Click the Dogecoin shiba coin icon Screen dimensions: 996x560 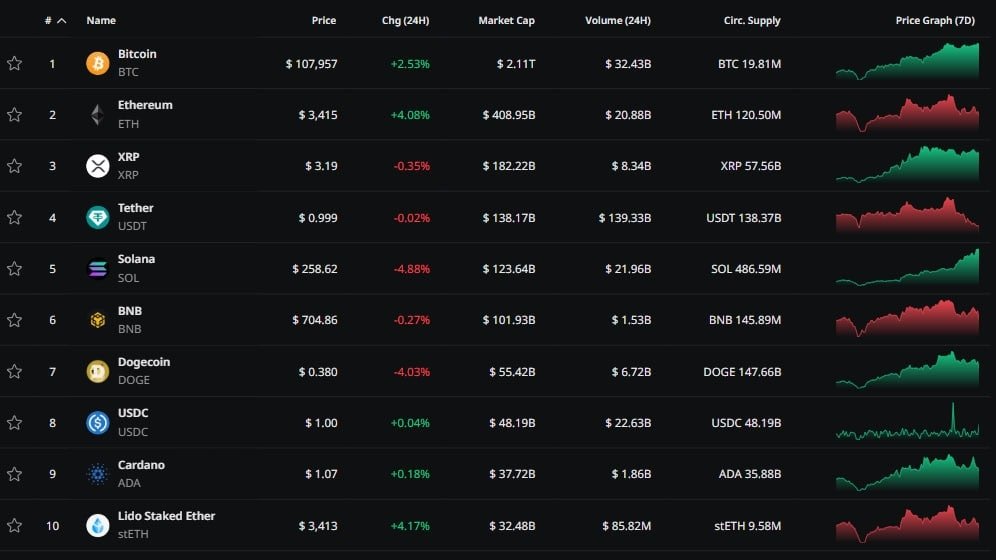(x=97, y=371)
